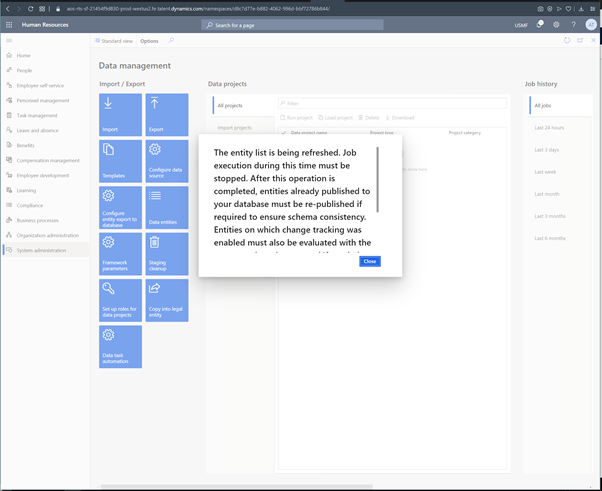Image resolution: width=602 pixels, height=491 pixels.
Task: Open Data task automation tile
Action: (x=120, y=346)
